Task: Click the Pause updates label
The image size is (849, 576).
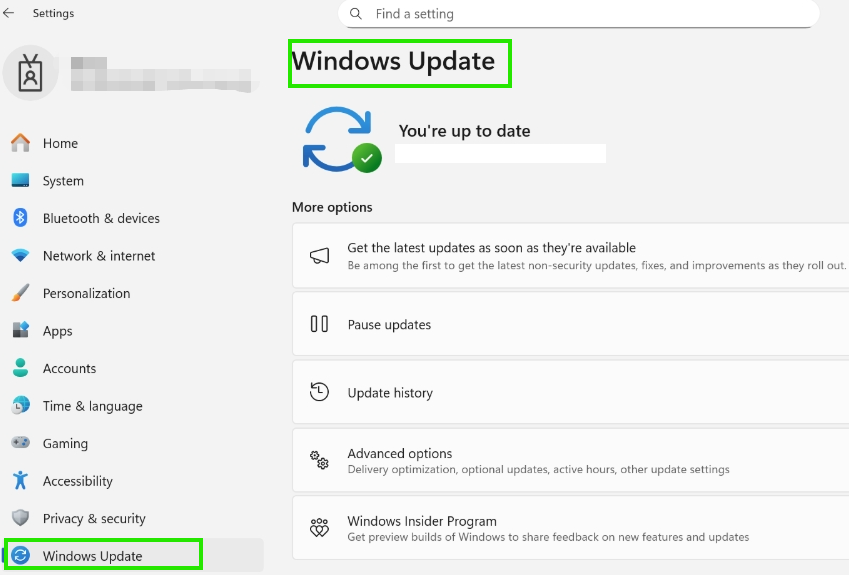Action: point(389,324)
